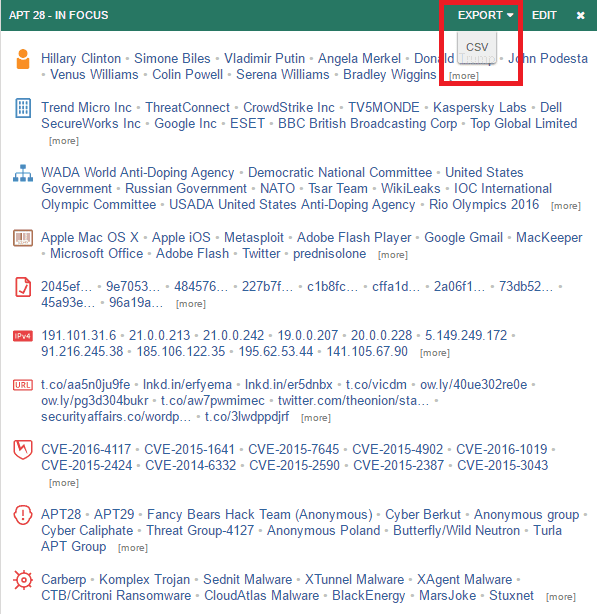Open Carberp malware link
Screen dimensions: 597x614
pyautogui.click(x=63, y=579)
